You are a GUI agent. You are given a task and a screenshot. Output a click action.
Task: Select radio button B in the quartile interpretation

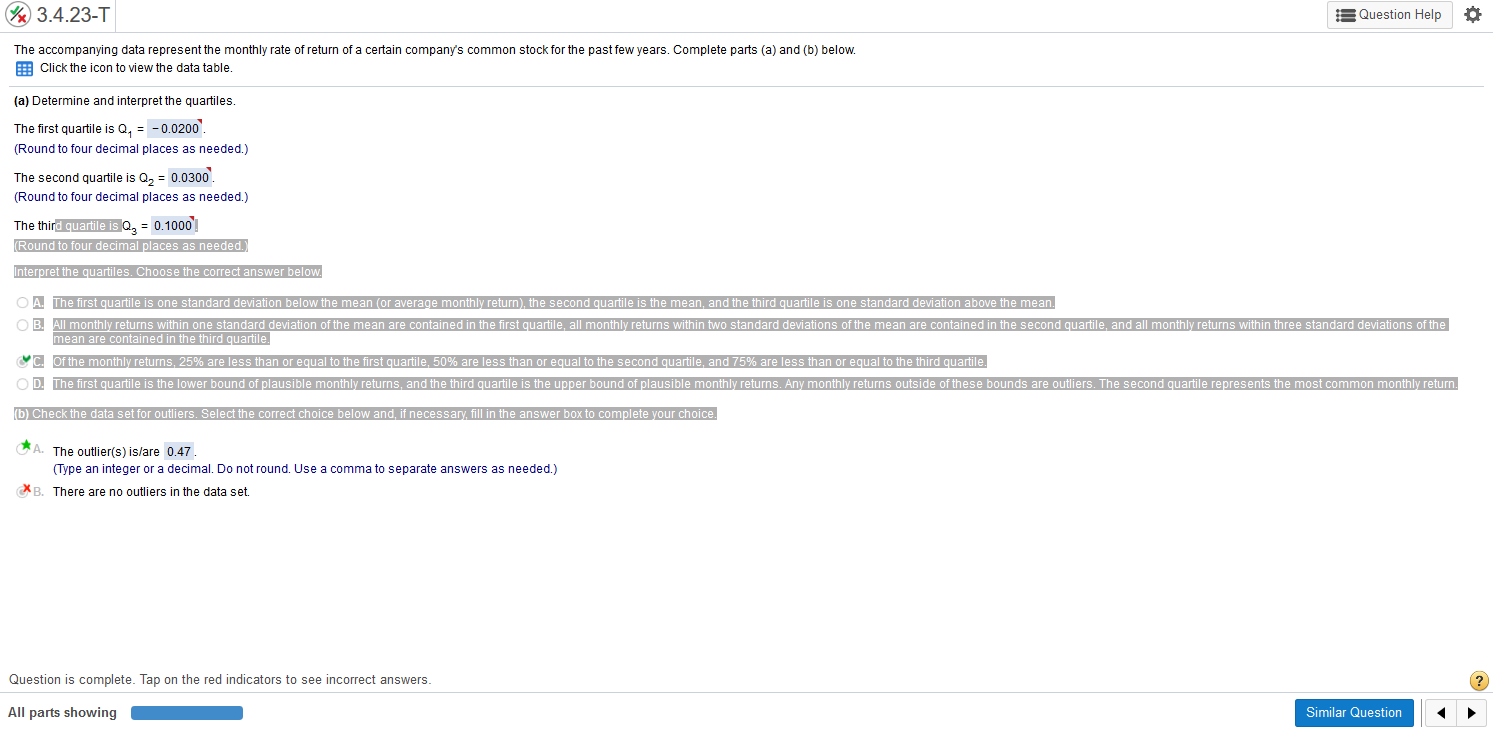coord(22,324)
